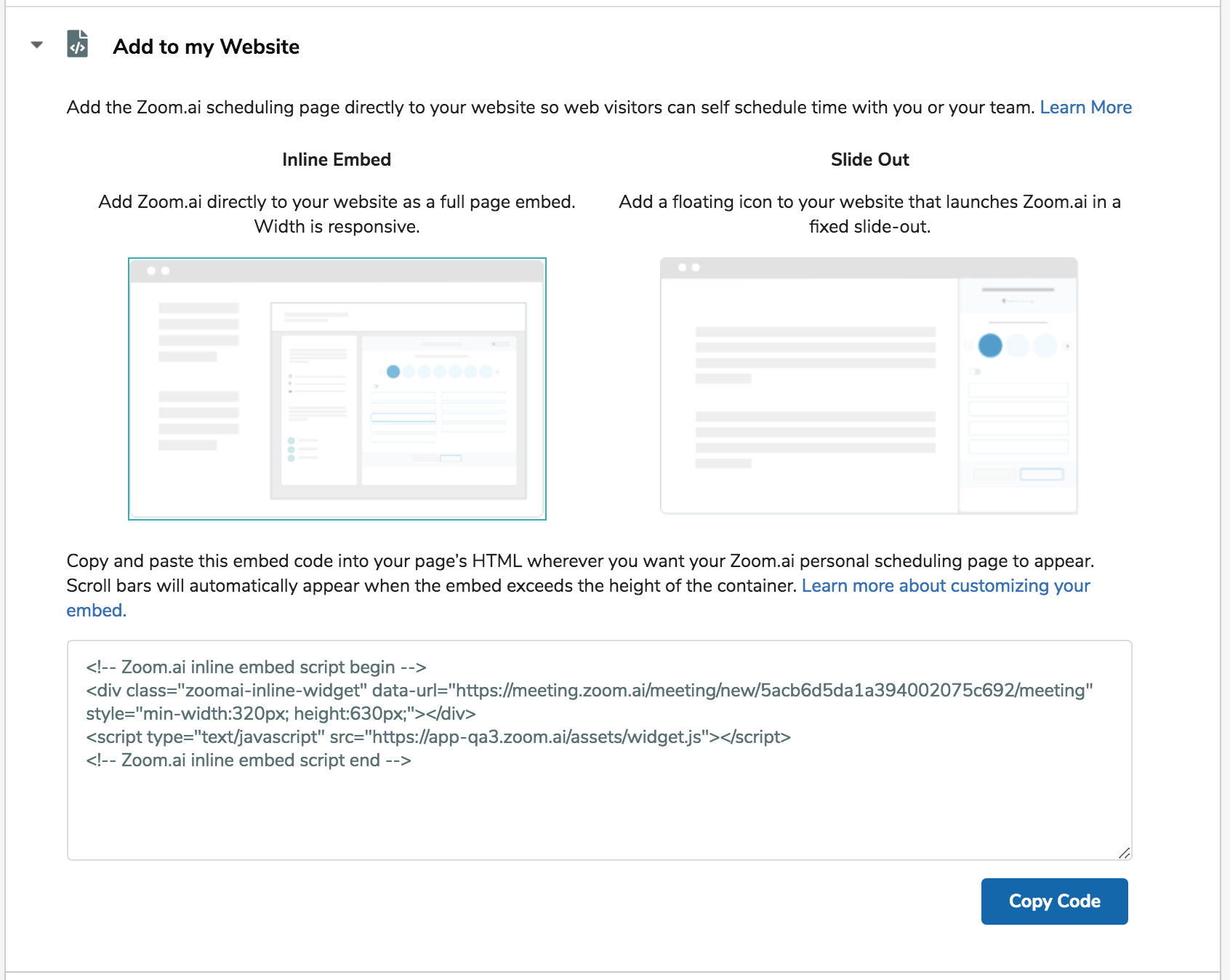The width and height of the screenshot is (1230, 980).
Task: Select the Slide Out preview thumbnail
Action: tap(869, 386)
